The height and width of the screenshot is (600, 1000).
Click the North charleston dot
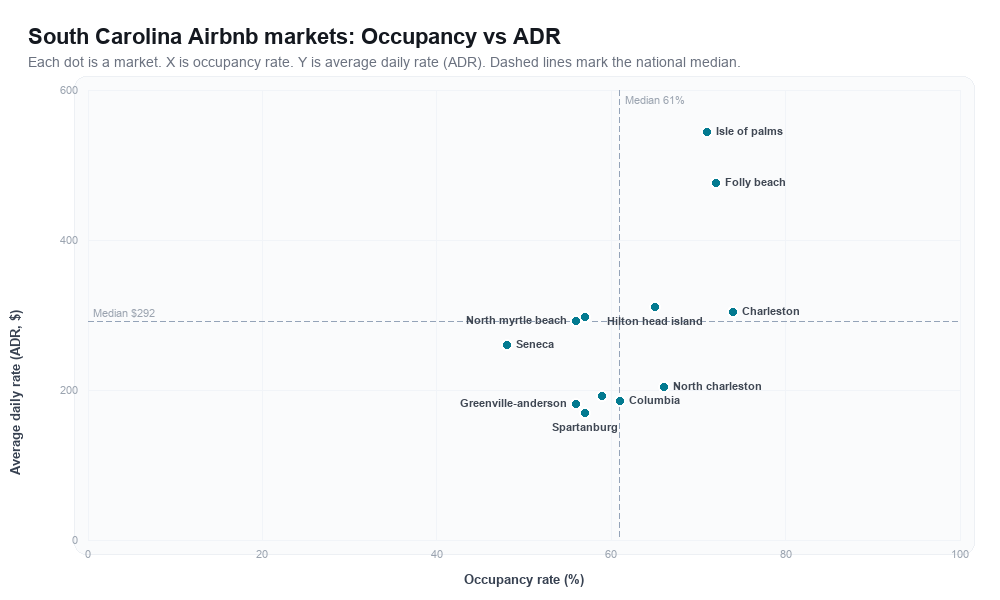pyautogui.click(x=664, y=387)
